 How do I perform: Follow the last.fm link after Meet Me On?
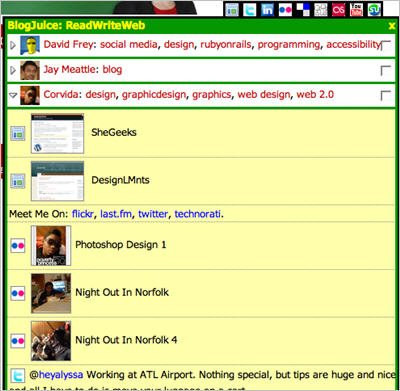[x=116, y=214]
